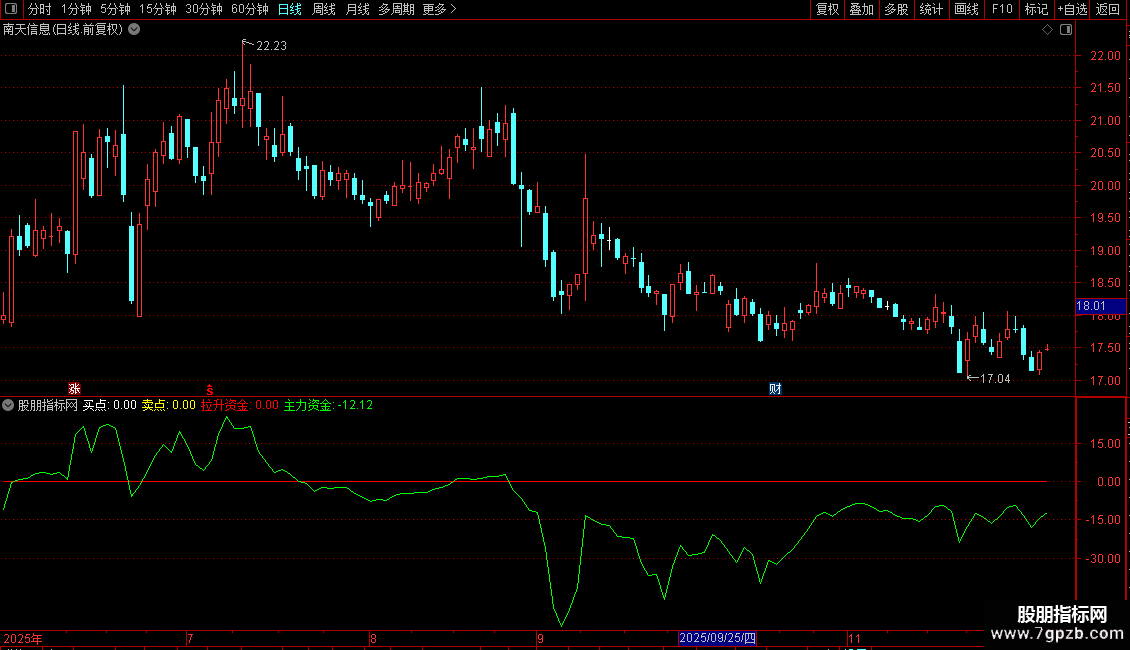Click the 标记 mark button
Screen dimensions: 1130x650
1036,9
